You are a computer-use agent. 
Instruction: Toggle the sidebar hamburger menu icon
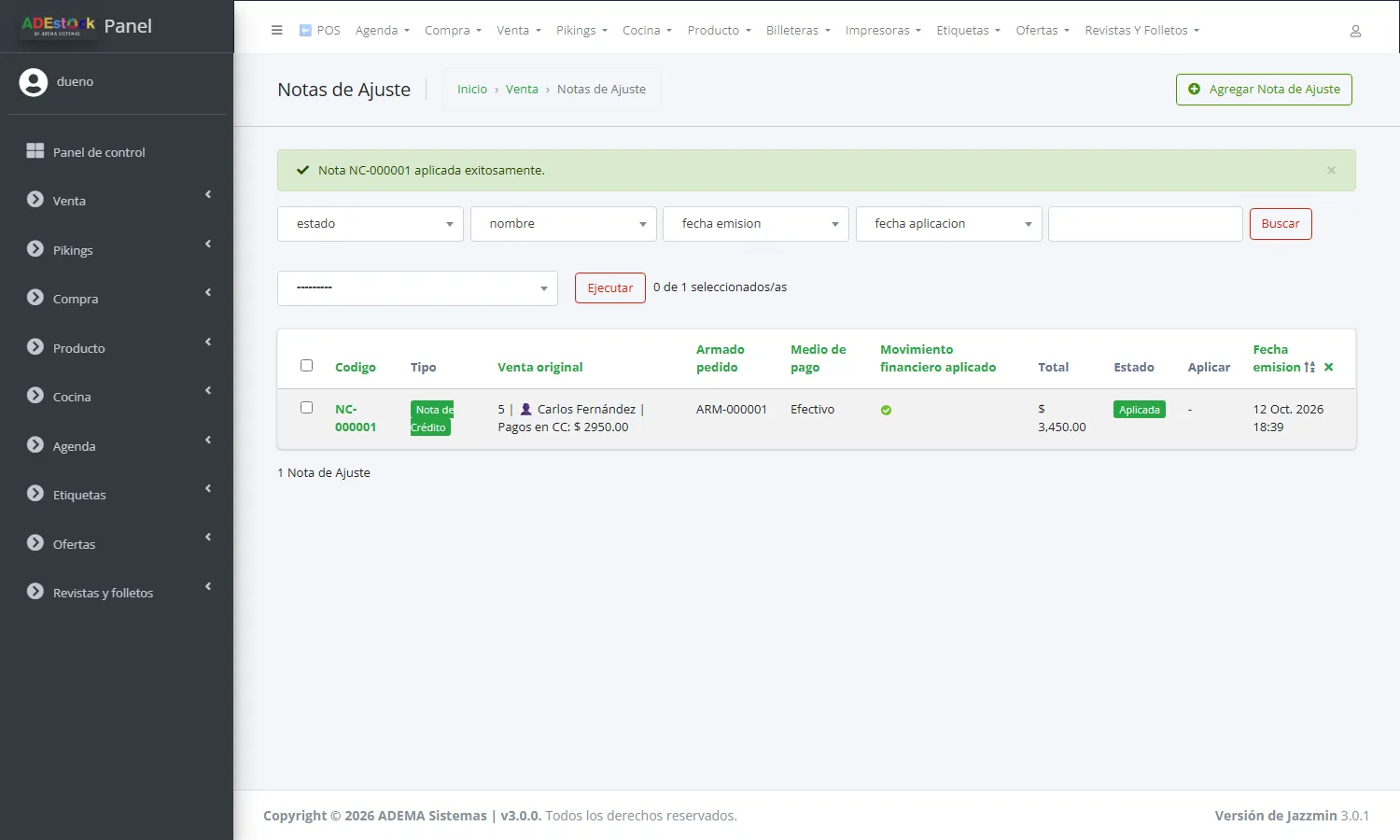[x=276, y=30]
